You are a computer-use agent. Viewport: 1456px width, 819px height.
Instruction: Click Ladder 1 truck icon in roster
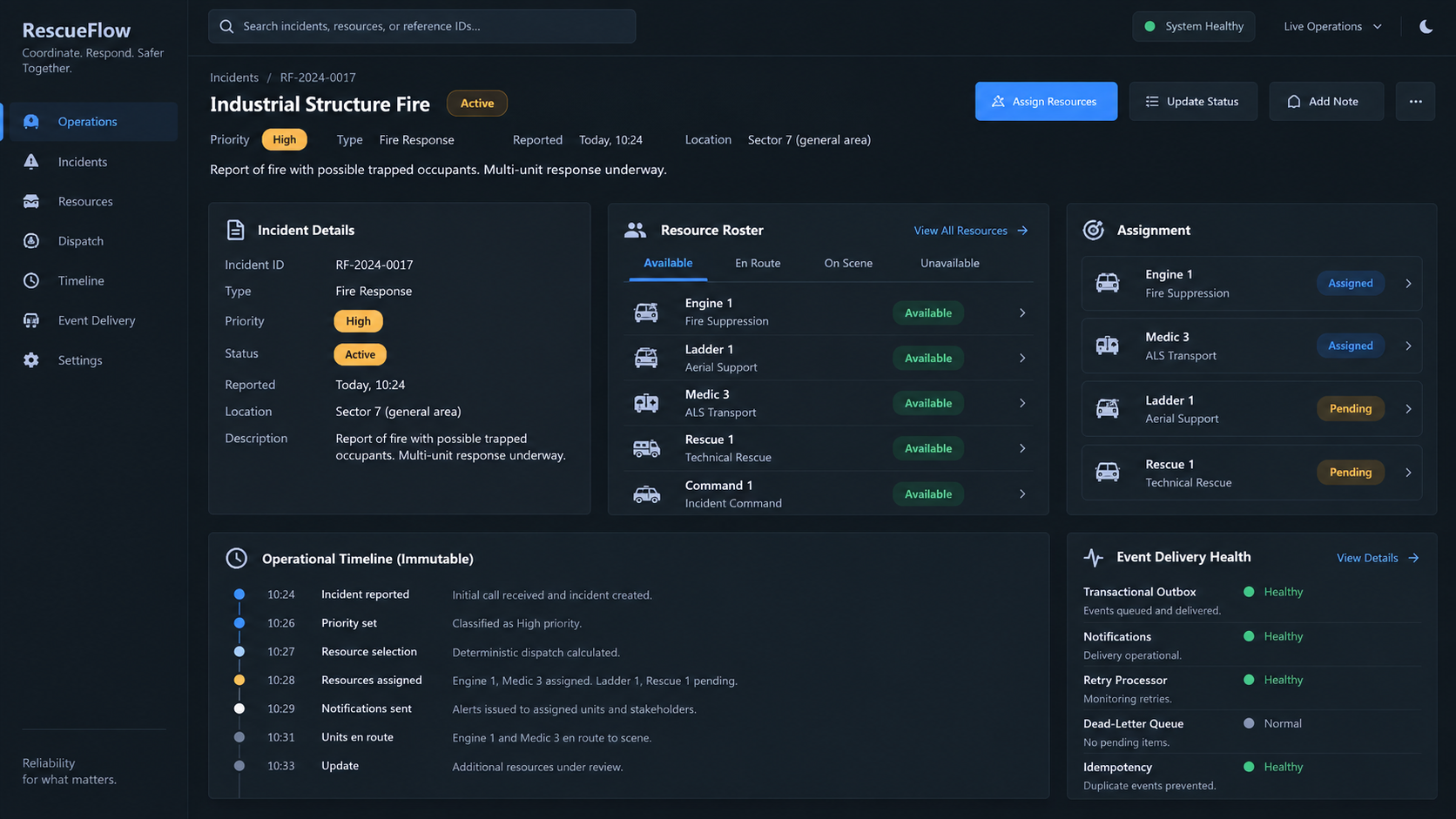pos(646,358)
